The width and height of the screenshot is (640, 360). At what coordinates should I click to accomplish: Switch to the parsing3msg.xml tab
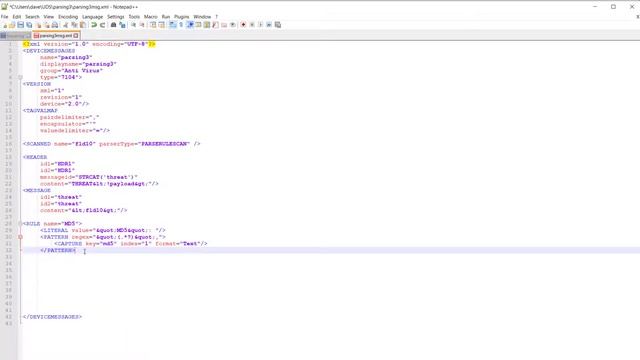click(x=55, y=36)
